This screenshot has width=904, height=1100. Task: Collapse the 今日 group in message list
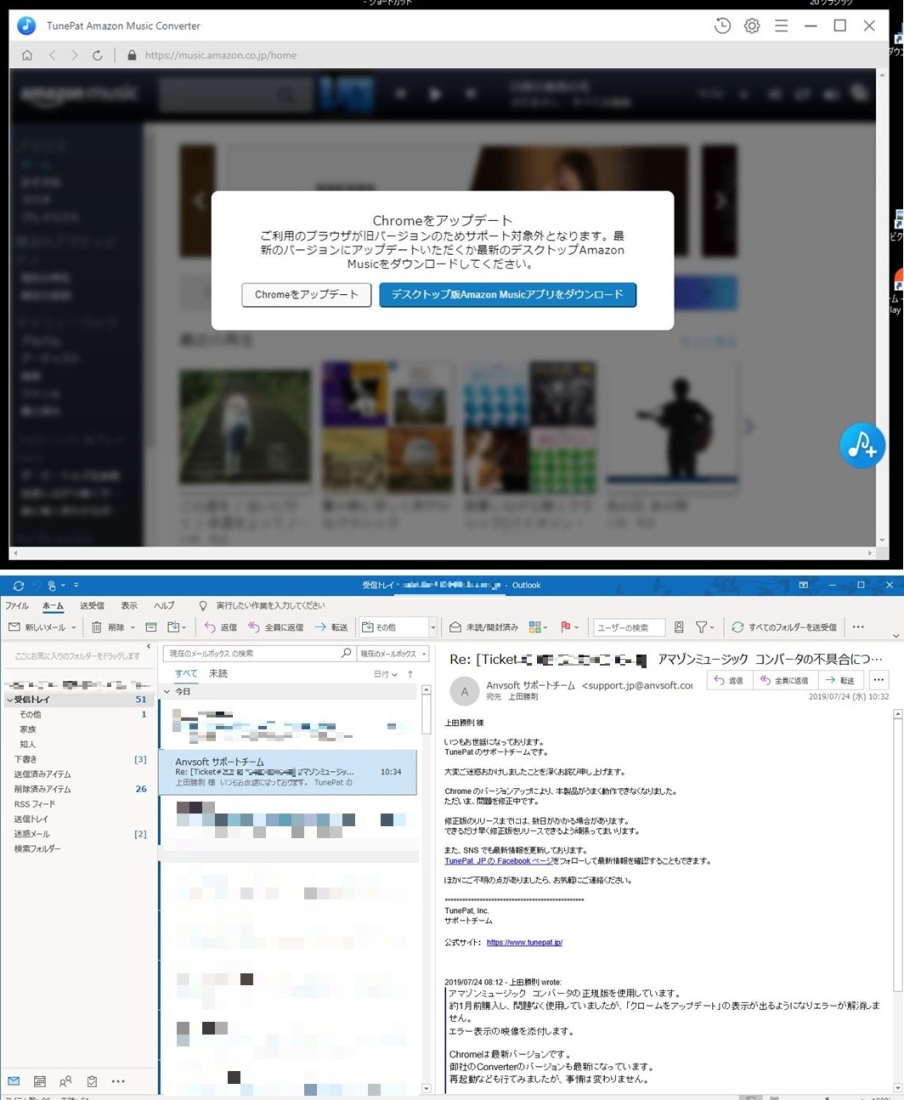pyautogui.click(x=167, y=692)
